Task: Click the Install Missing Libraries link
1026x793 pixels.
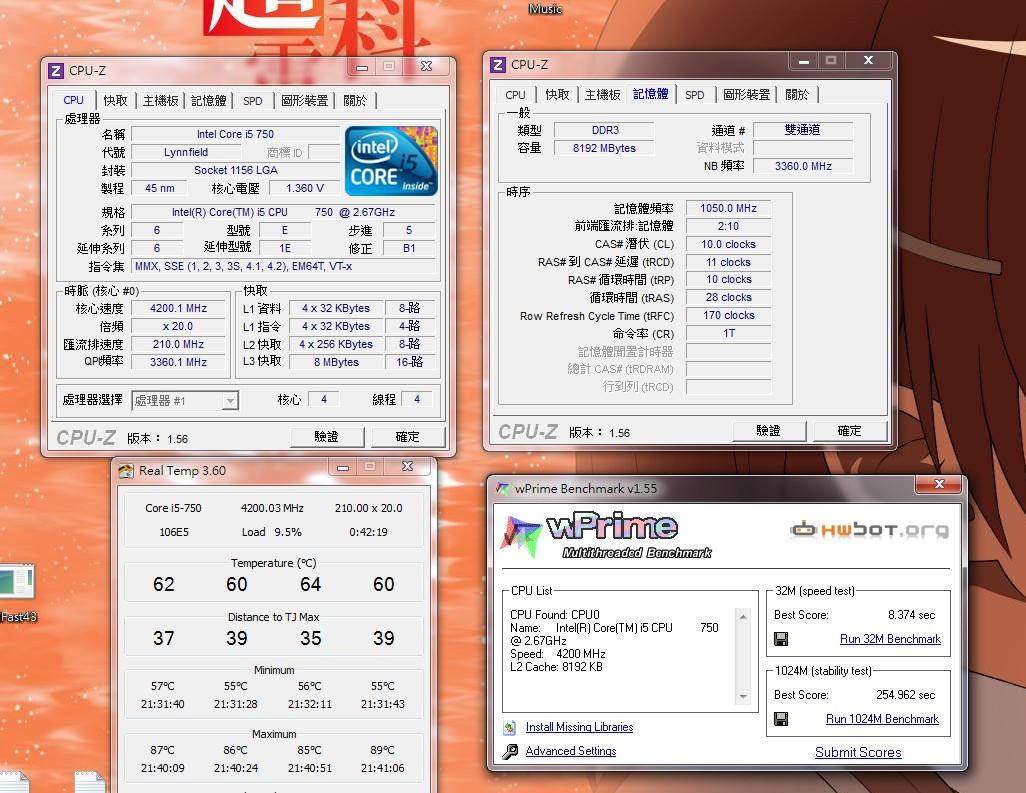Action: tap(579, 727)
